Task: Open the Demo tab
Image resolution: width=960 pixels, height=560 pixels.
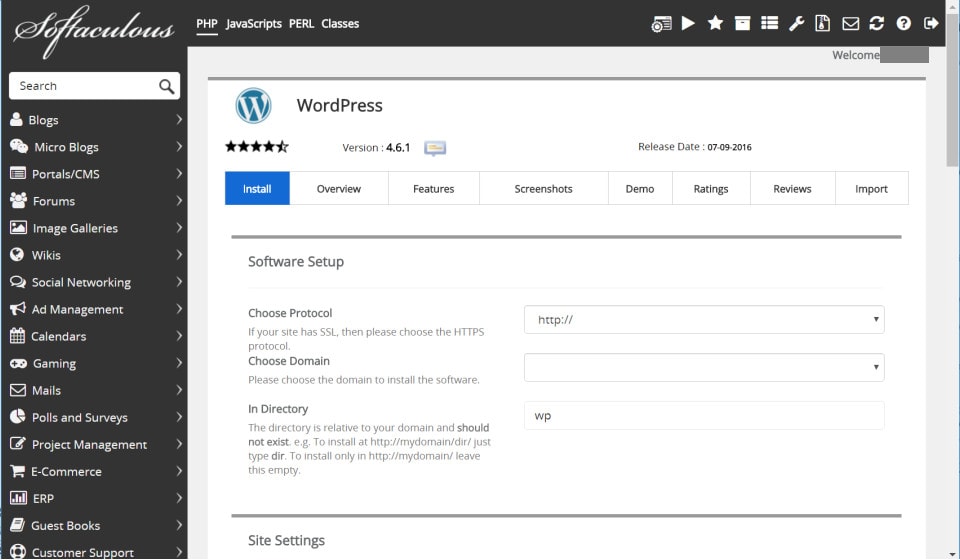Action: point(640,189)
